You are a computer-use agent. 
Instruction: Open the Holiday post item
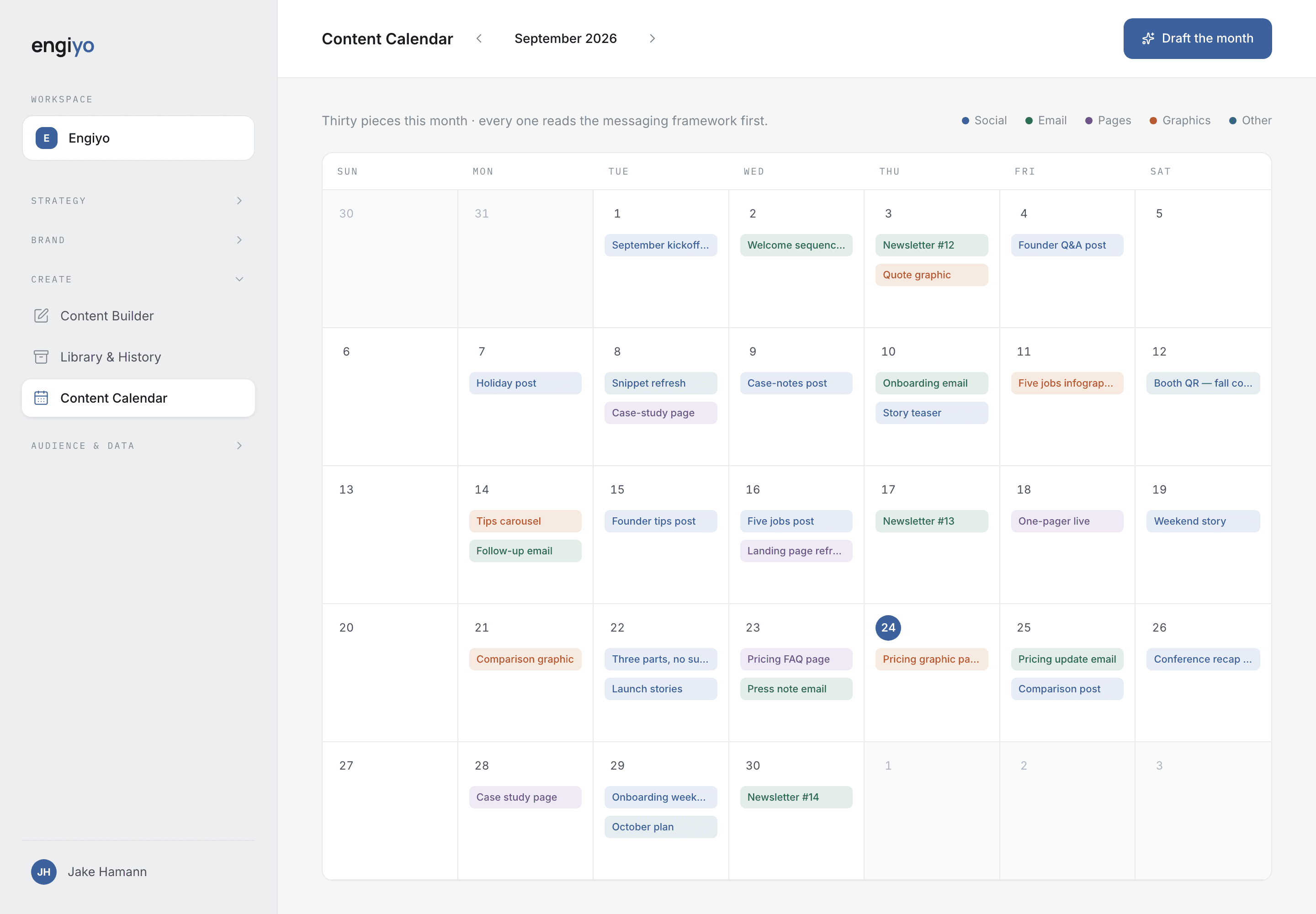(x=525, y=383)
